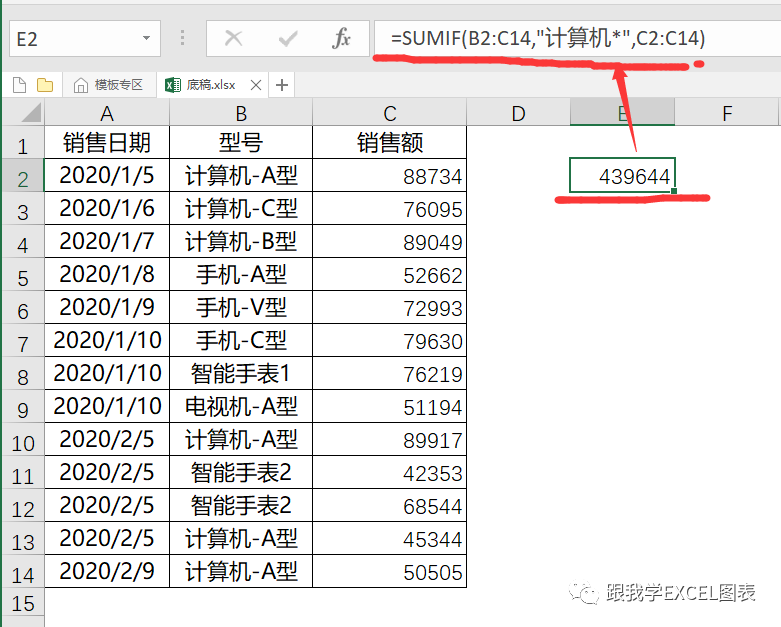Screen dimensions: 781x627
Task: Click sales value 42353
Action: 390,472
